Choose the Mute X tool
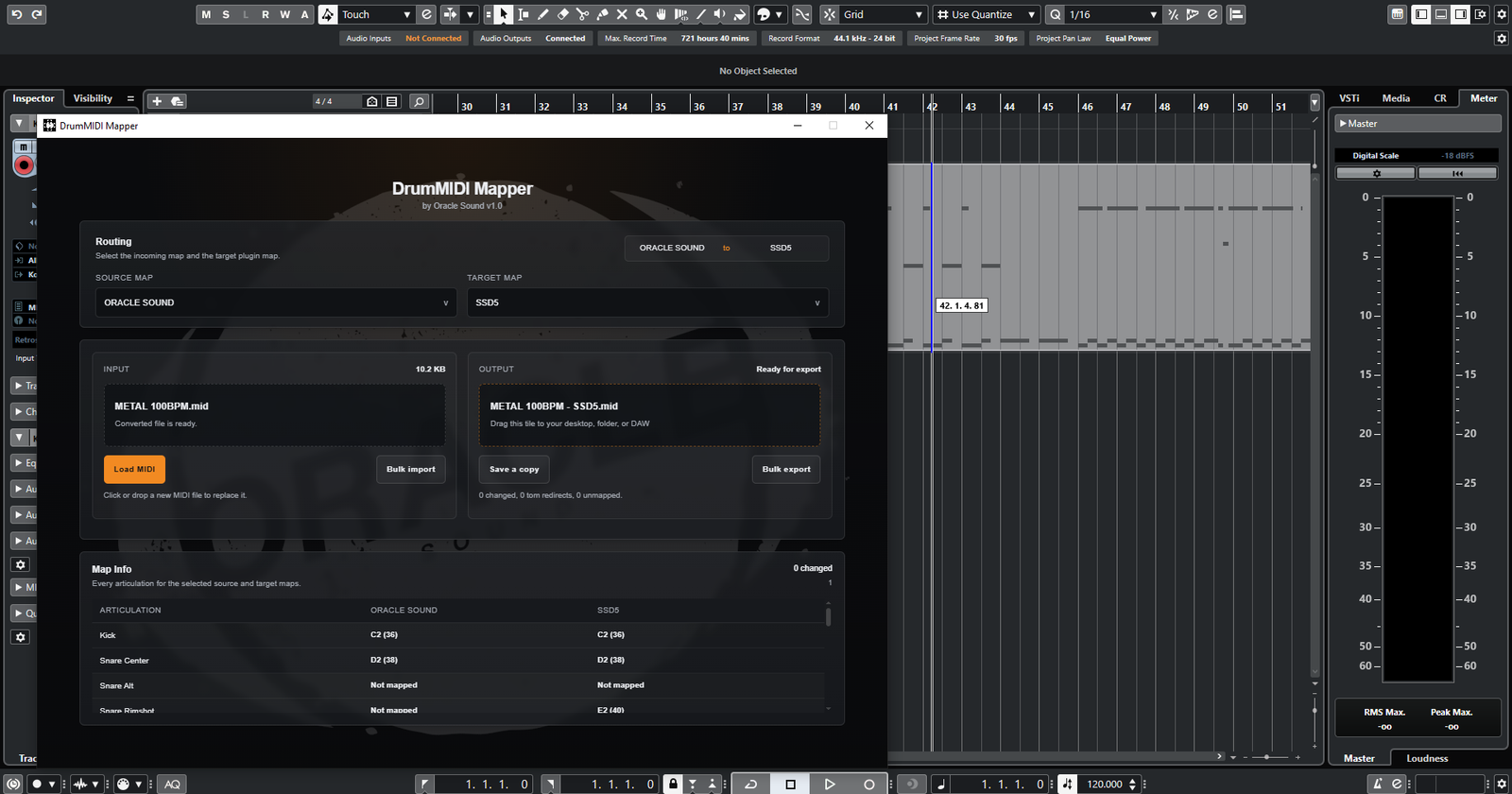Screen dimensions: 1512x794 pos(622,14)
